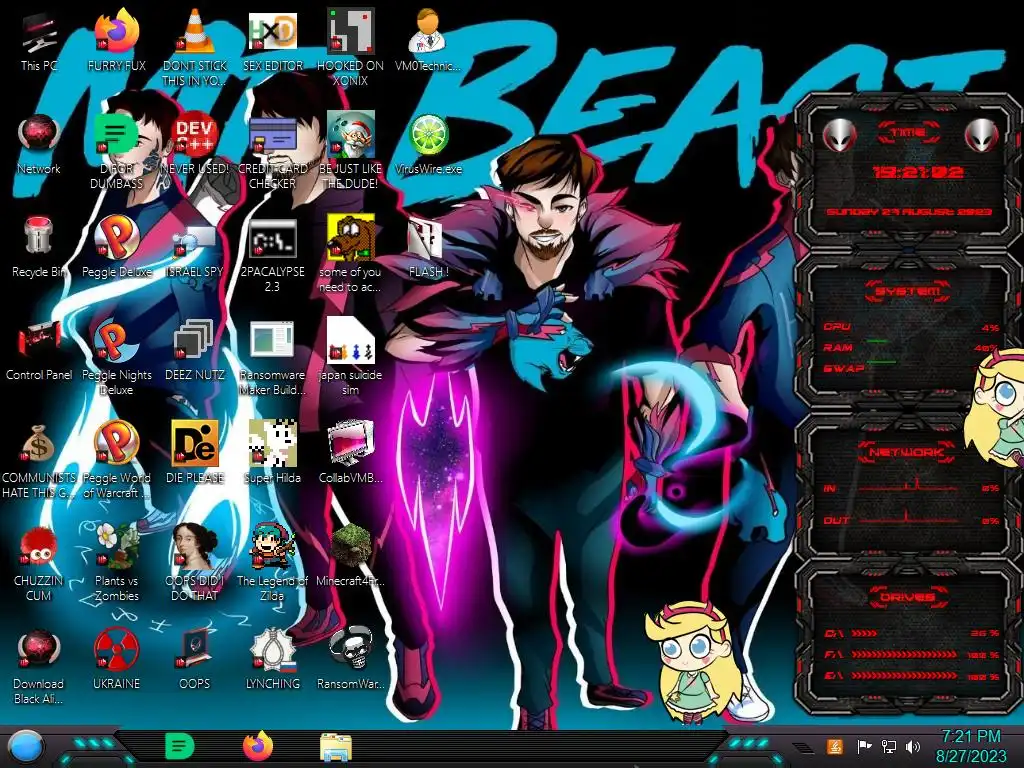Image resolution: width=1024 pixels, height=768 pixels.
Task: Click the Java tray icon
Action: point(835,746)
